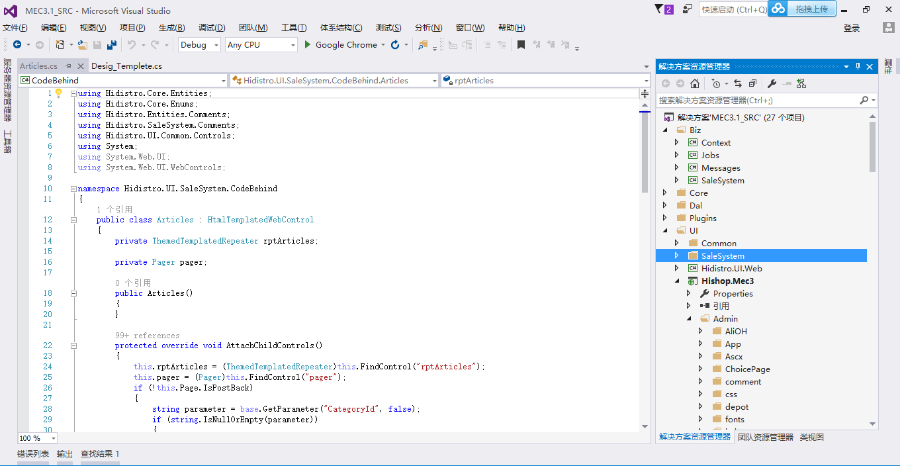The width and height of the screenshot is (900, 466).
Task: Expand the Core folder node
Action: click(665, 193)
